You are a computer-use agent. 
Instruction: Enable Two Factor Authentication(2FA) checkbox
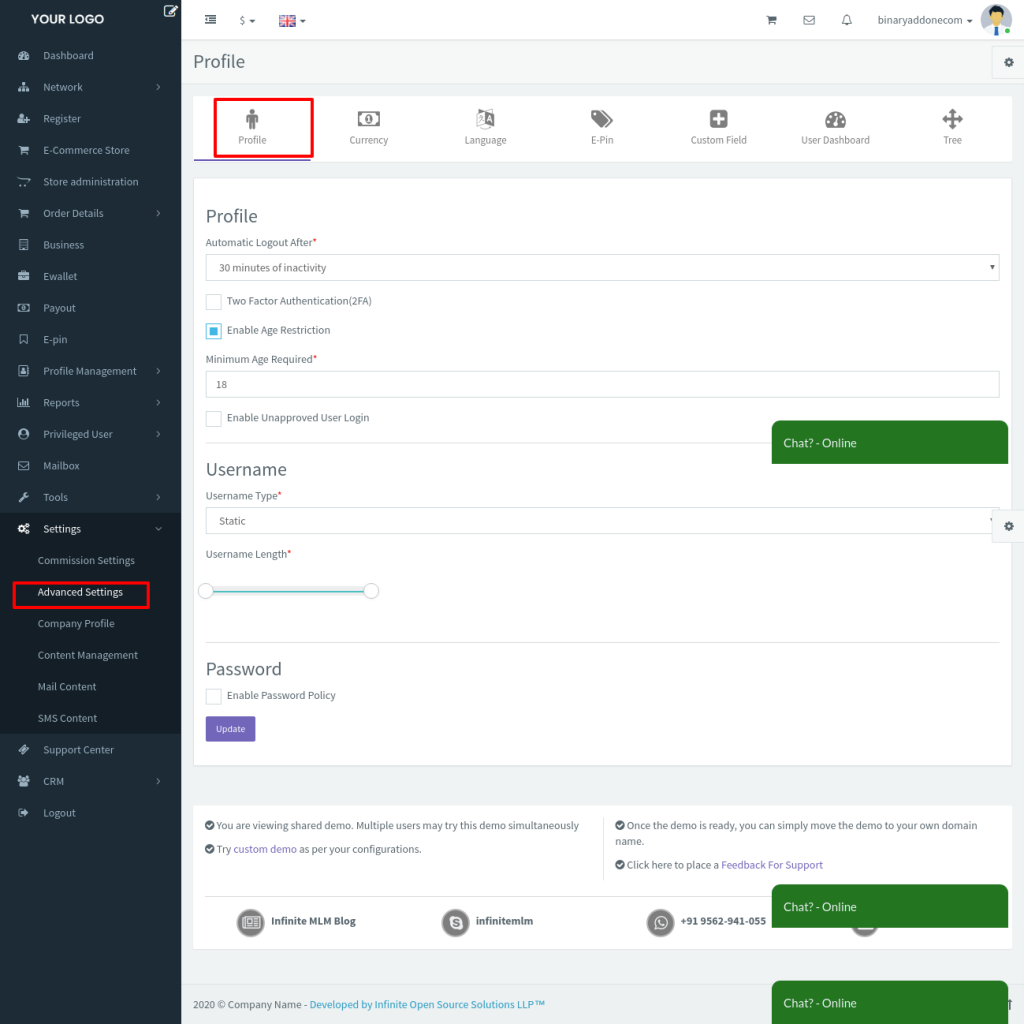(214, 302)
